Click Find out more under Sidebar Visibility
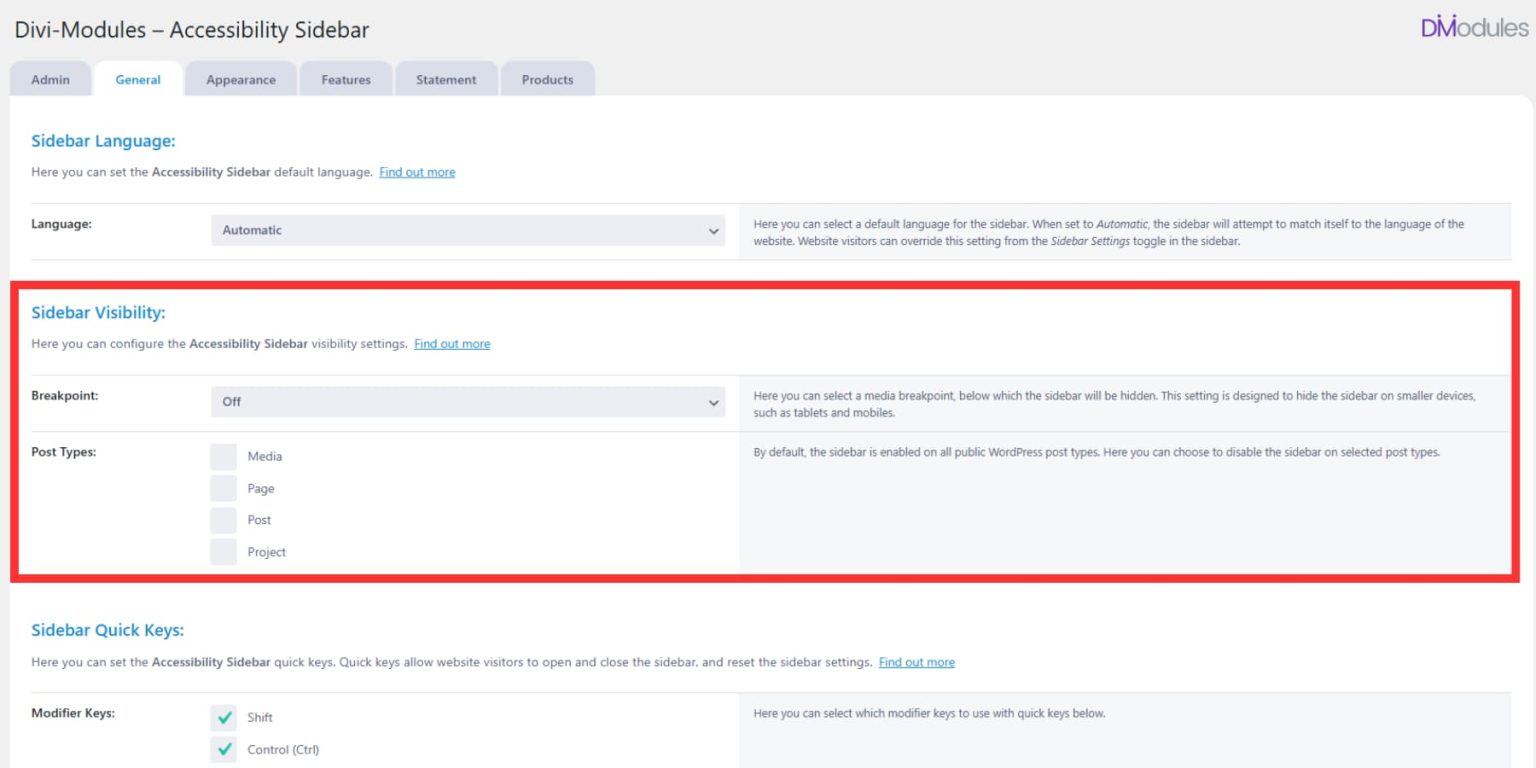 [x=452, y=343]
